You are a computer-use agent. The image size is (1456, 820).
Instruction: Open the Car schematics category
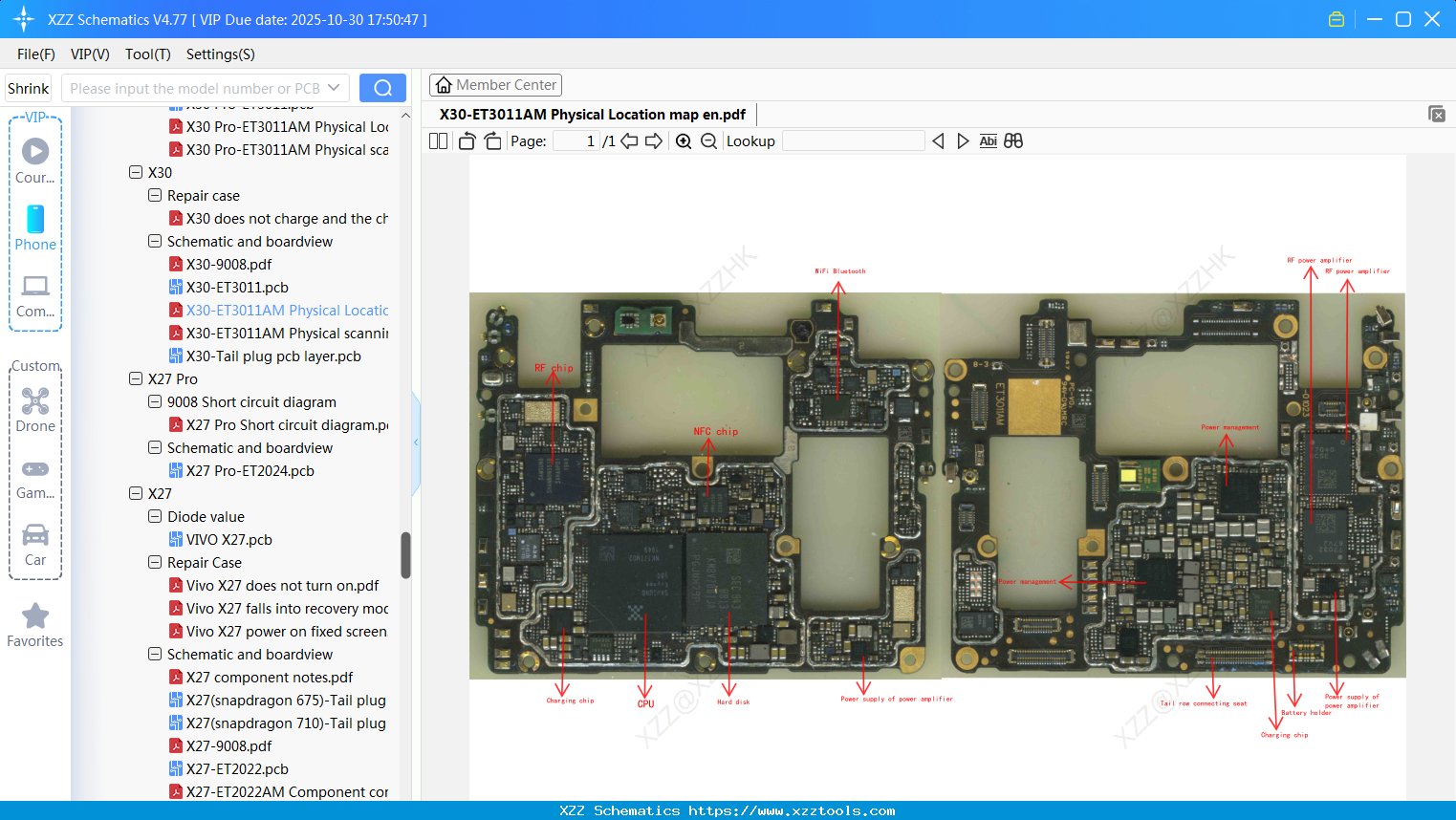click(35, 544)
